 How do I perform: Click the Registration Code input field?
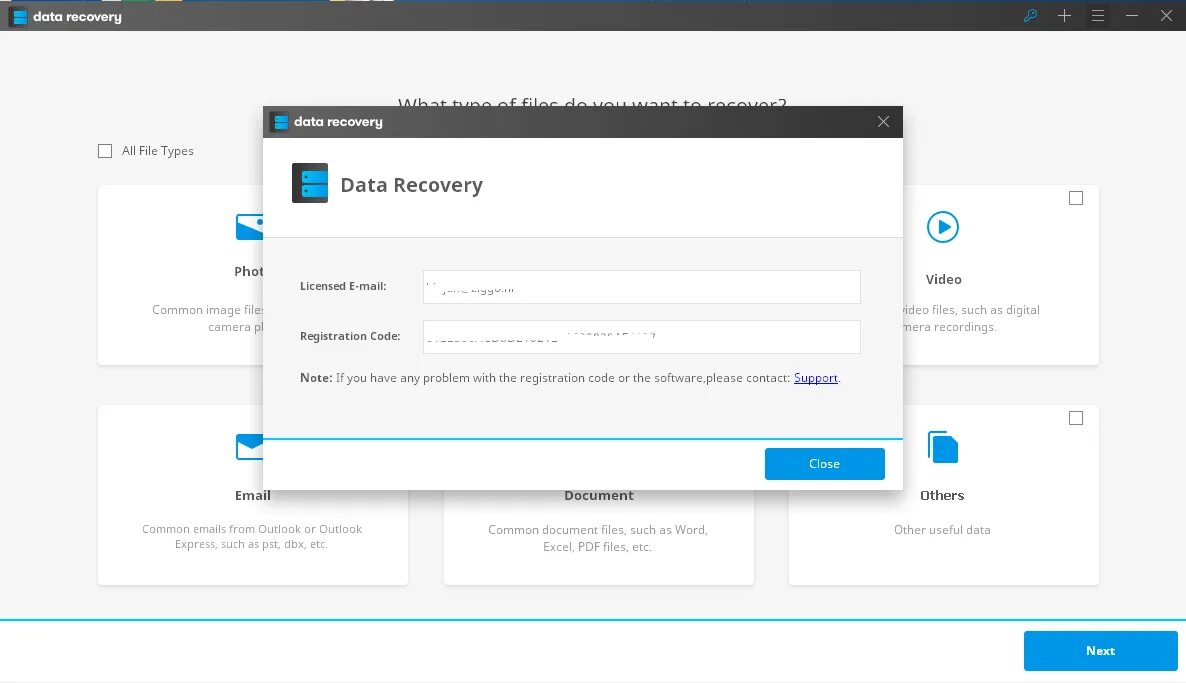coord(641,337)
